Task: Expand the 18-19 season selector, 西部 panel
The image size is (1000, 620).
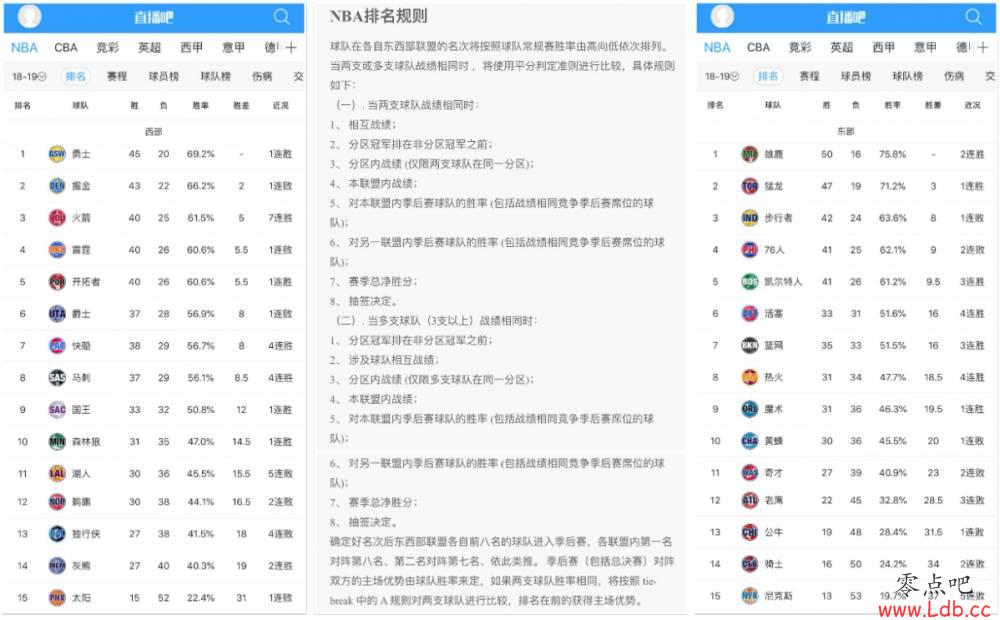Action: point(29,77)
